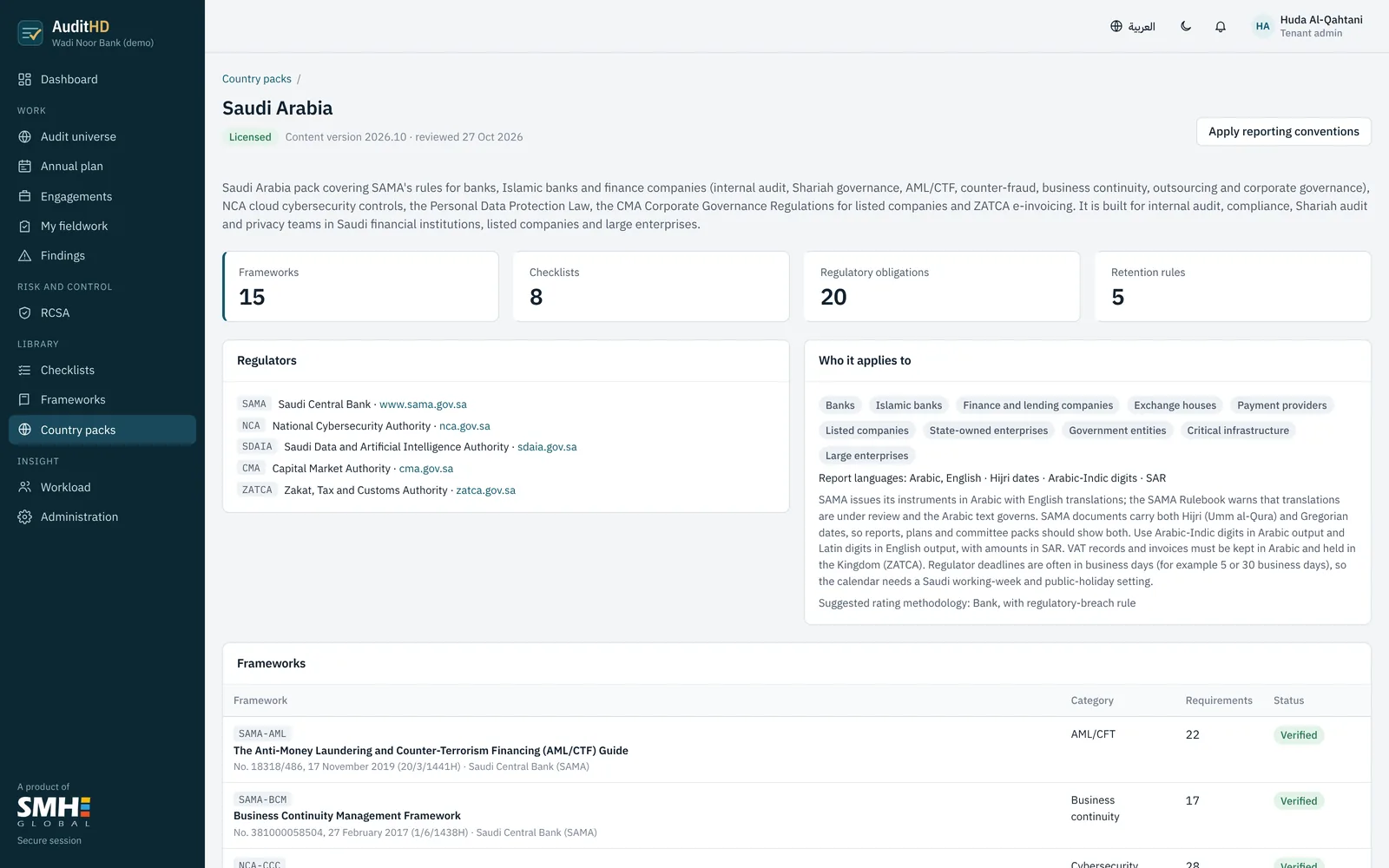Image resolution: width=1389 pixels, height=868 pixels.
Task: Click the Critical infrastructure tag
Action: click(1238, 431)
